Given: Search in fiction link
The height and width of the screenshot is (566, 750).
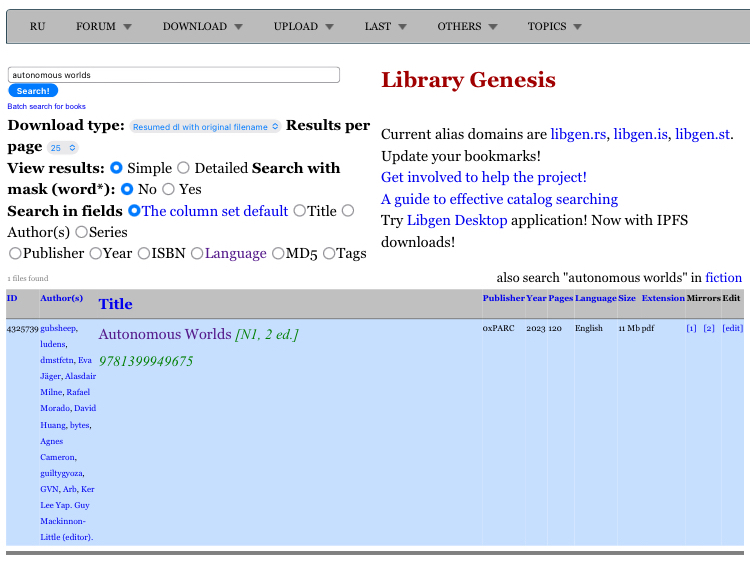Looking at the screenshot, I should pyautogui.click(x=723, y=277).
